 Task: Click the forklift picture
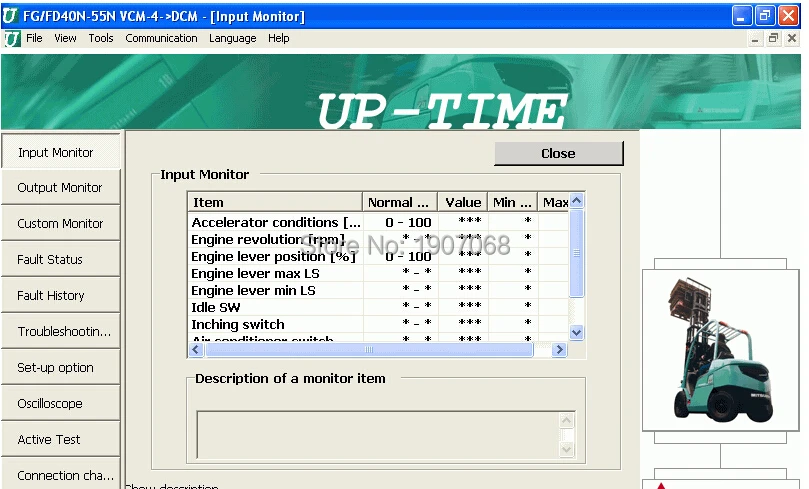tap(721, 350)
